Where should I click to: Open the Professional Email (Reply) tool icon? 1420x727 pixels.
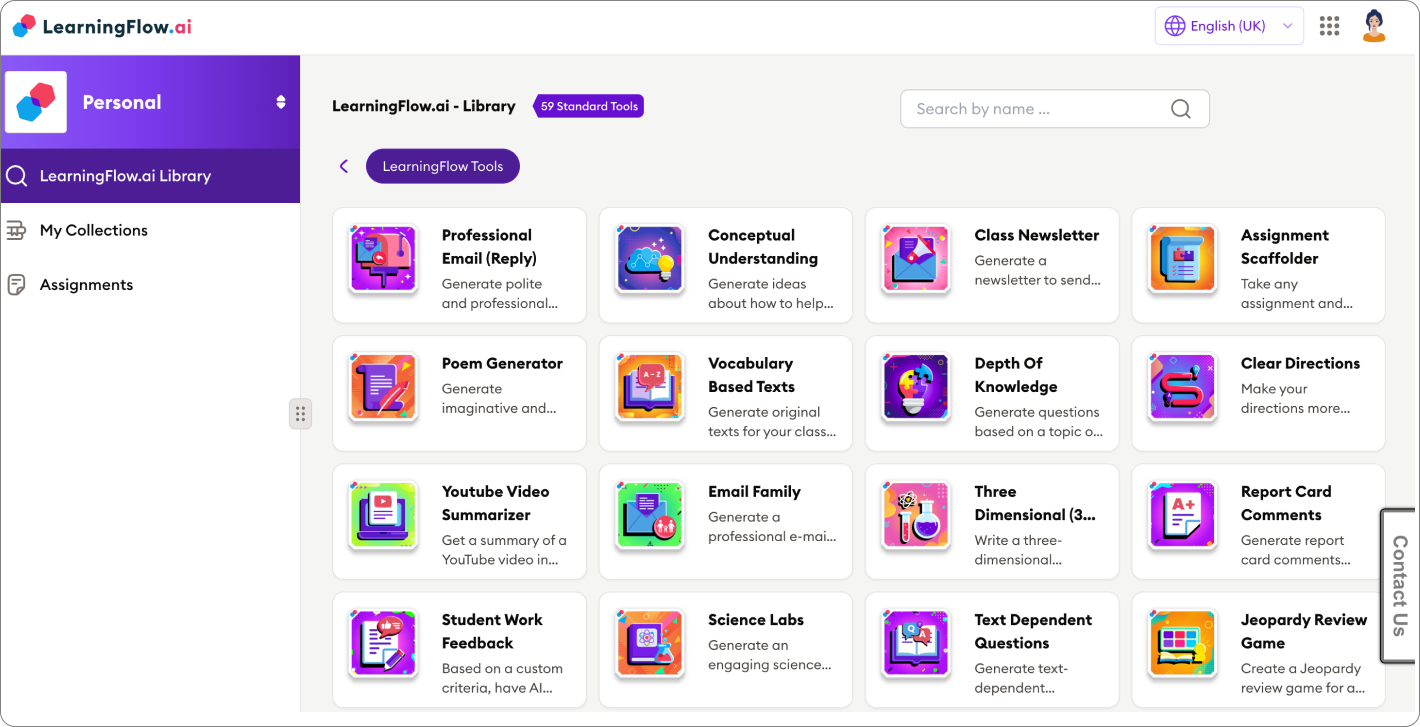(x=383, y=259)
